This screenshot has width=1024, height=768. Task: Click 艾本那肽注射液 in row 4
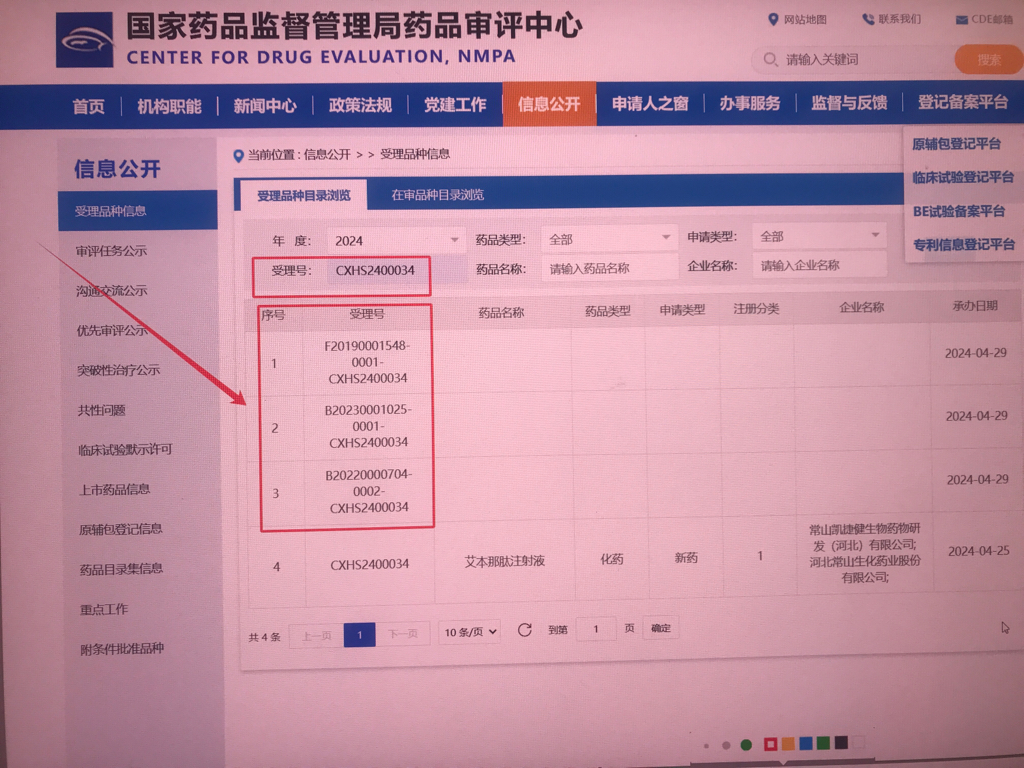pos(504,561)
